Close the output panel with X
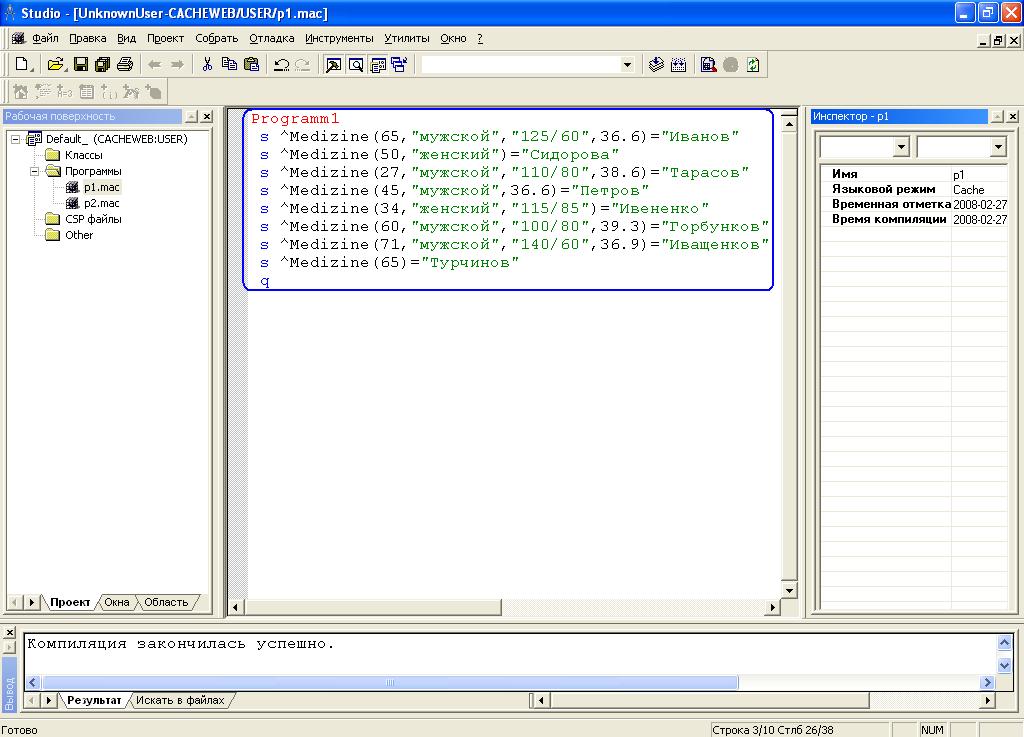The height and width of the screenshot is (737, 1024). 10,633
